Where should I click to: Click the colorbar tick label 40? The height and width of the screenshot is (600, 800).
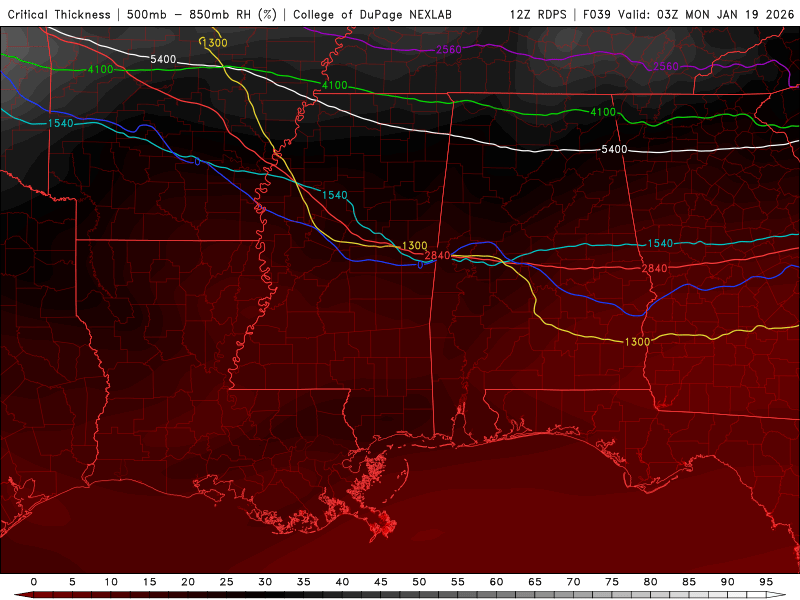(342, 582)
